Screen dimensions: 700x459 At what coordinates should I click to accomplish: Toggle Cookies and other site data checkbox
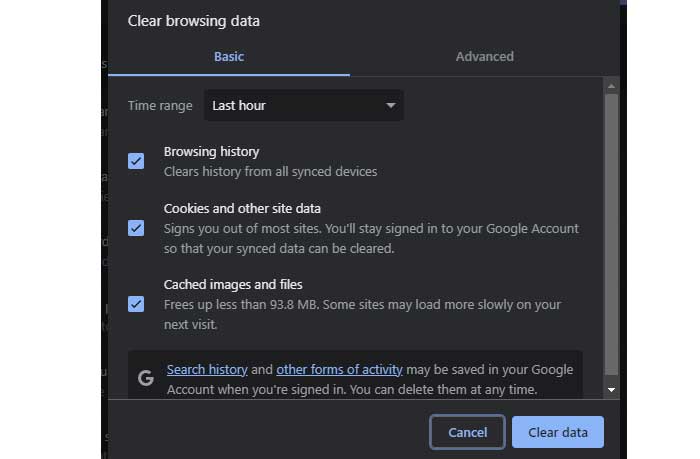pos(136,228)
